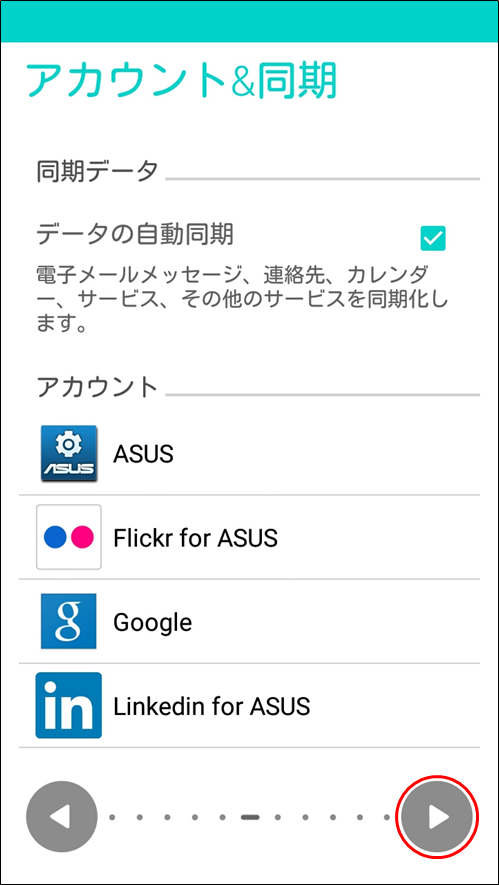Tap the アカウント&同期 title
Viewport: 499px width, 885px height.
(181, 81)
